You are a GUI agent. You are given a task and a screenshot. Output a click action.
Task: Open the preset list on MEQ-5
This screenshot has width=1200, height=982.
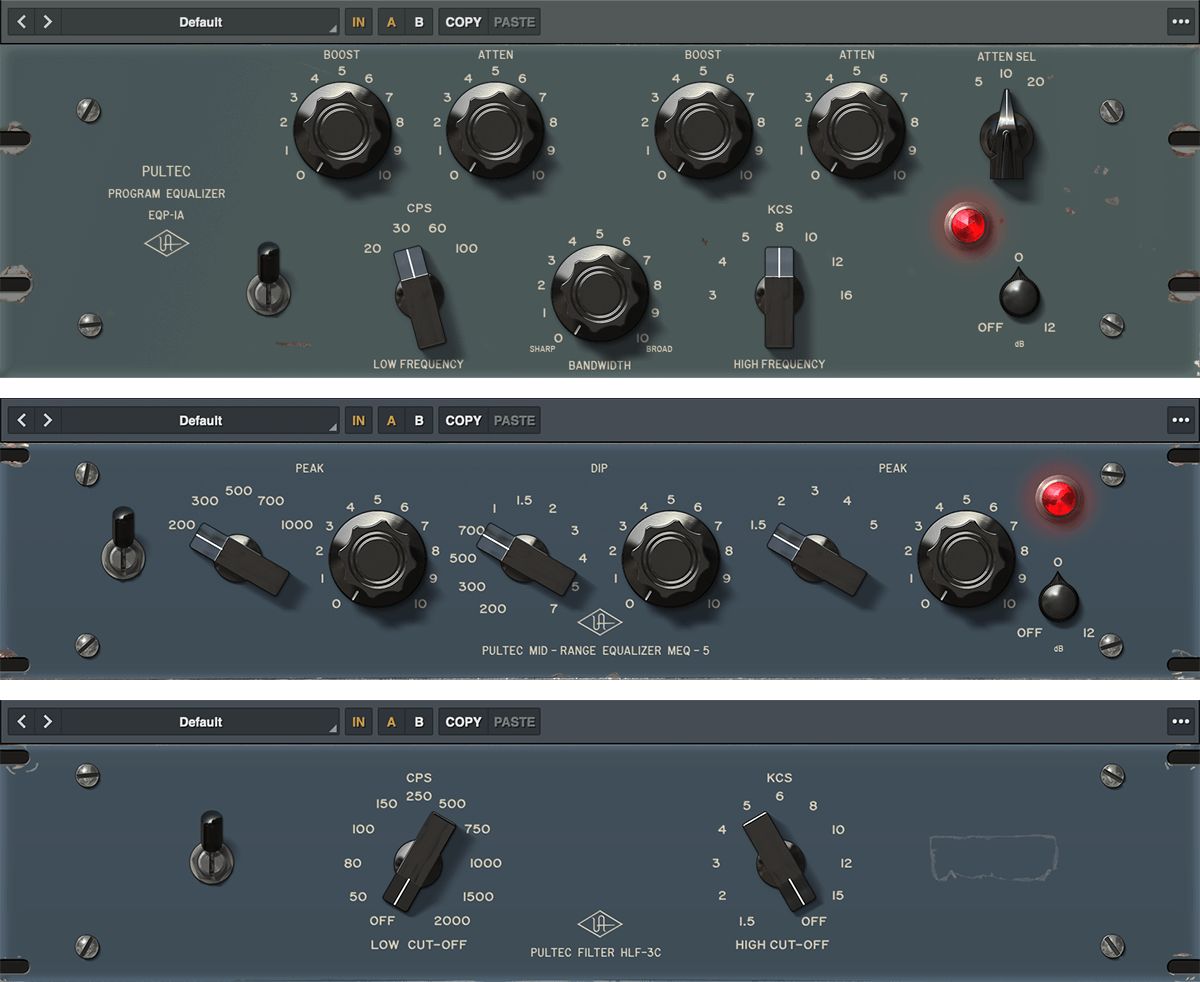200,420
